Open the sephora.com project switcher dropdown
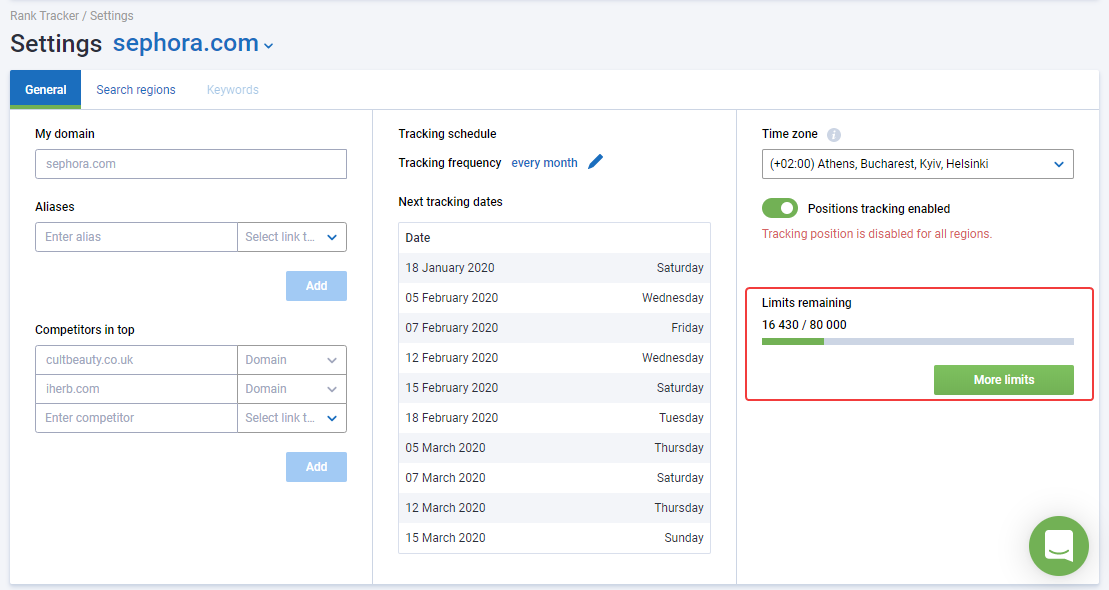 (x=193, y=44)
